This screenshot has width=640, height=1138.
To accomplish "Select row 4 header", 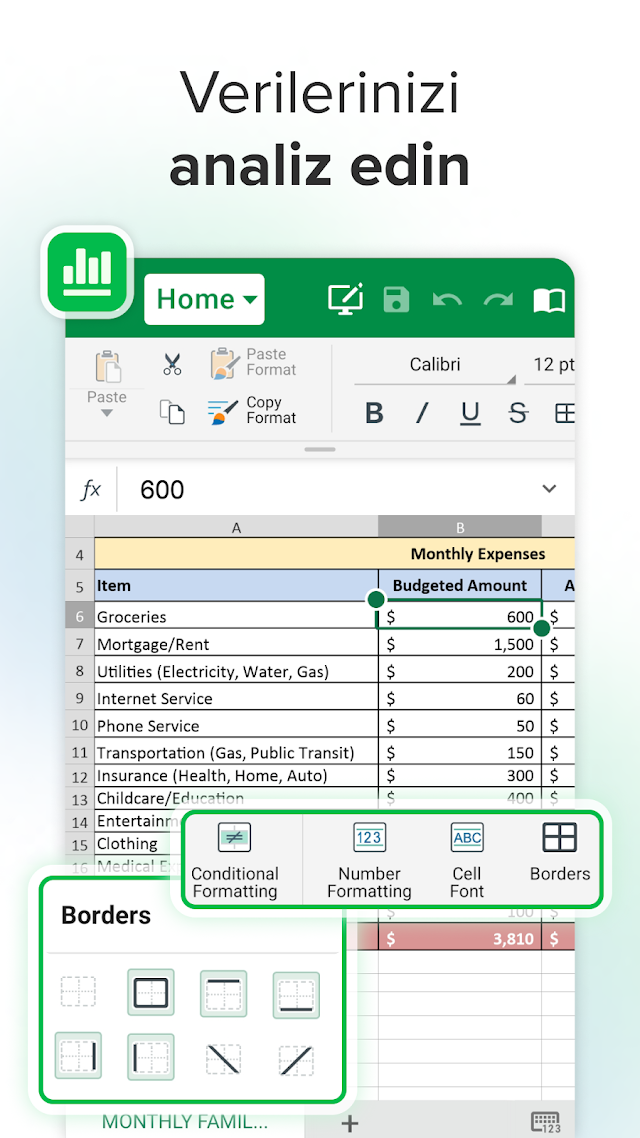I will pos(80,556).
